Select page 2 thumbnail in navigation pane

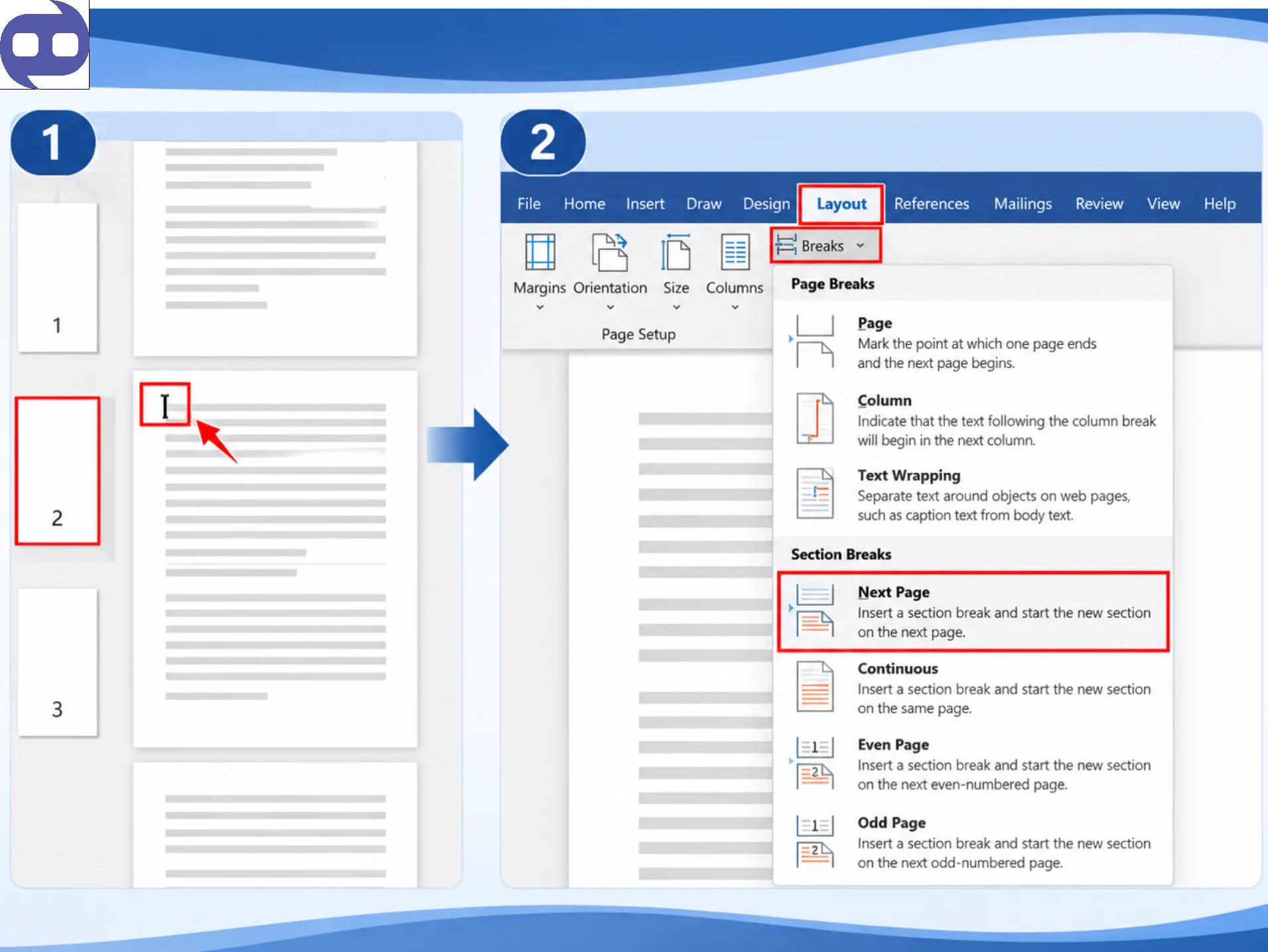tap(58, 471)
